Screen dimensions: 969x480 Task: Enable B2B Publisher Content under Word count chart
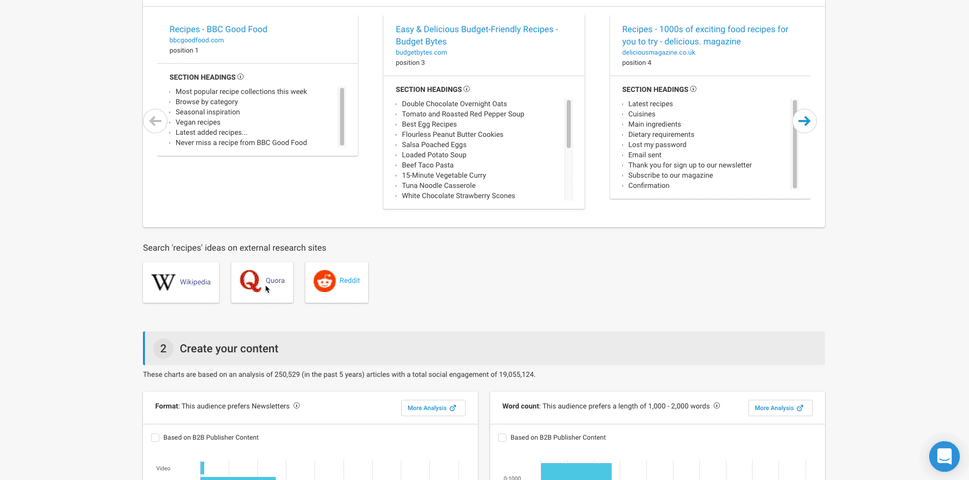point(503,438)
